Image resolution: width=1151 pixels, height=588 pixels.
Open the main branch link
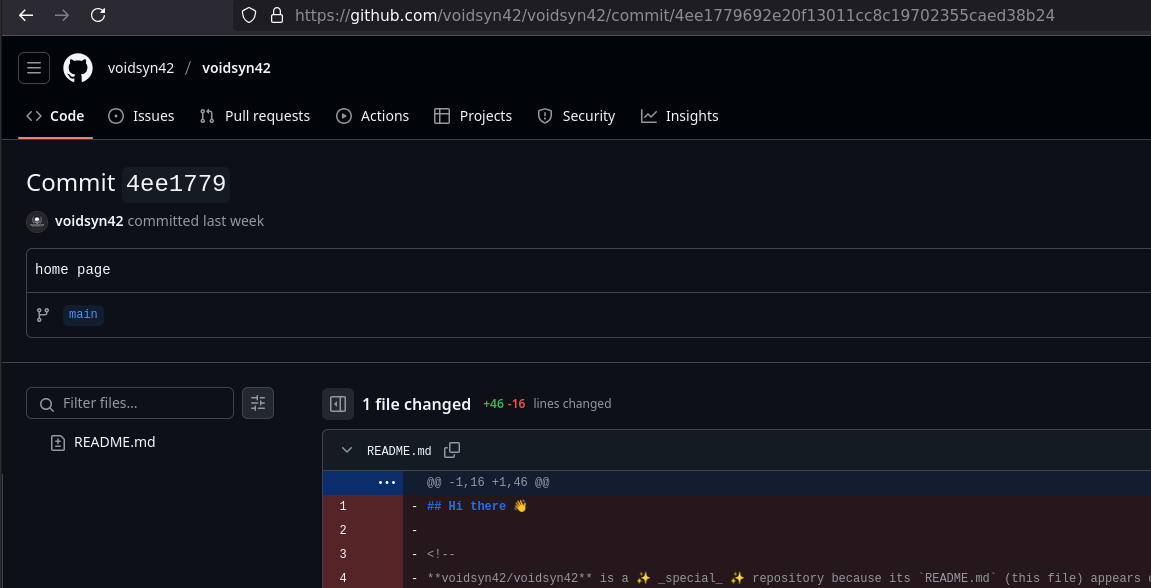83,314
